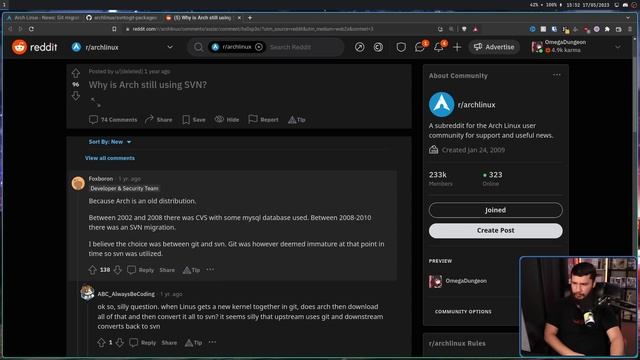This screenshot has height=360, width=640.
Task: Save the post
Action: 194,120
